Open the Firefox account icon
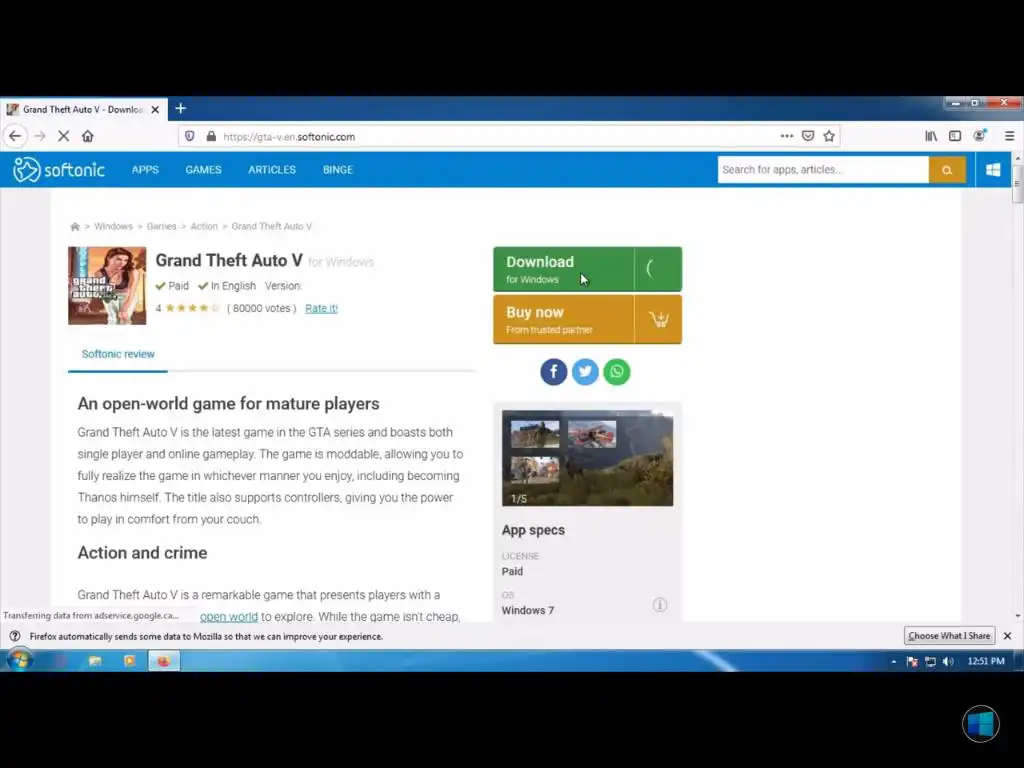Viewport: 1024px width, 768px height. click(979, 136)
